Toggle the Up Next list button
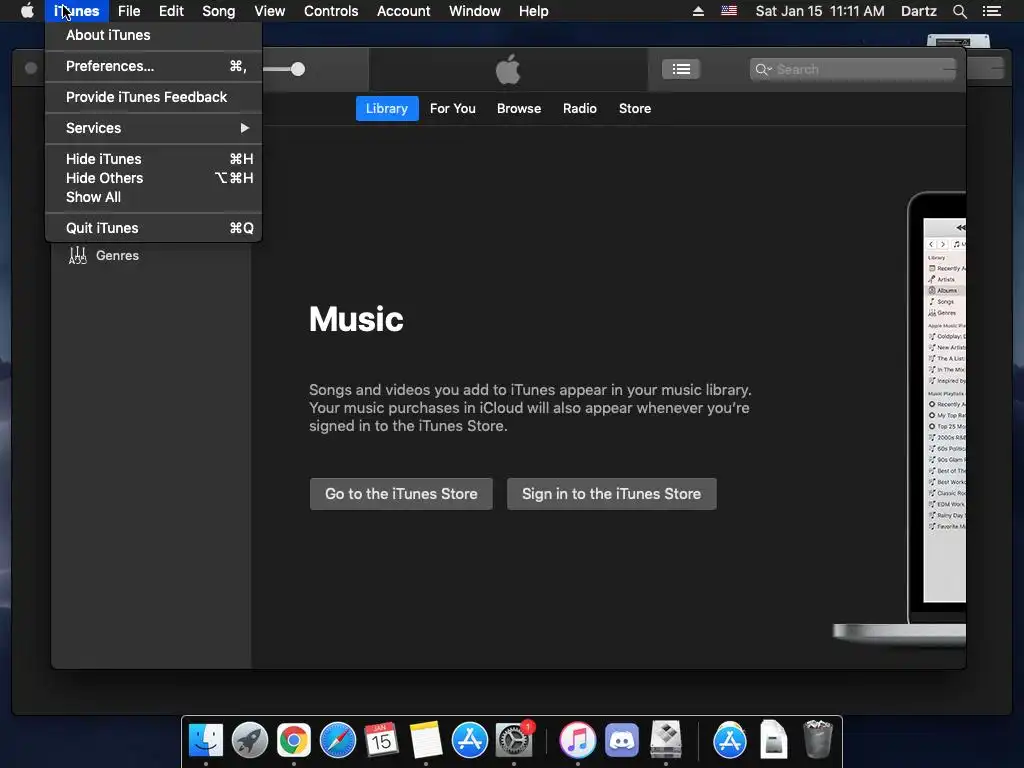This screenshot has width=1024, height=768. tap(681, 69)
